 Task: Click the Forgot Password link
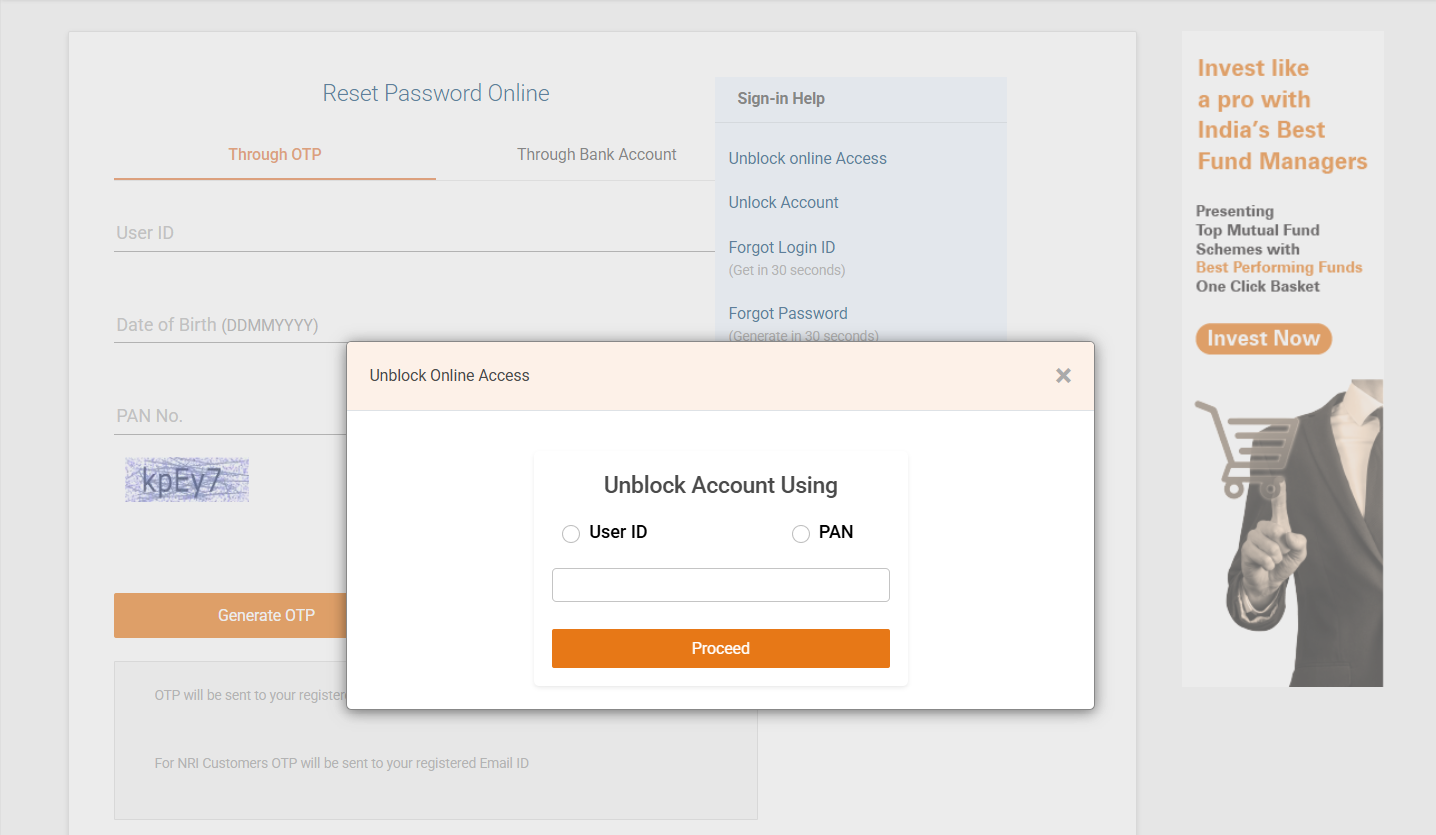(x=787, y=314)
